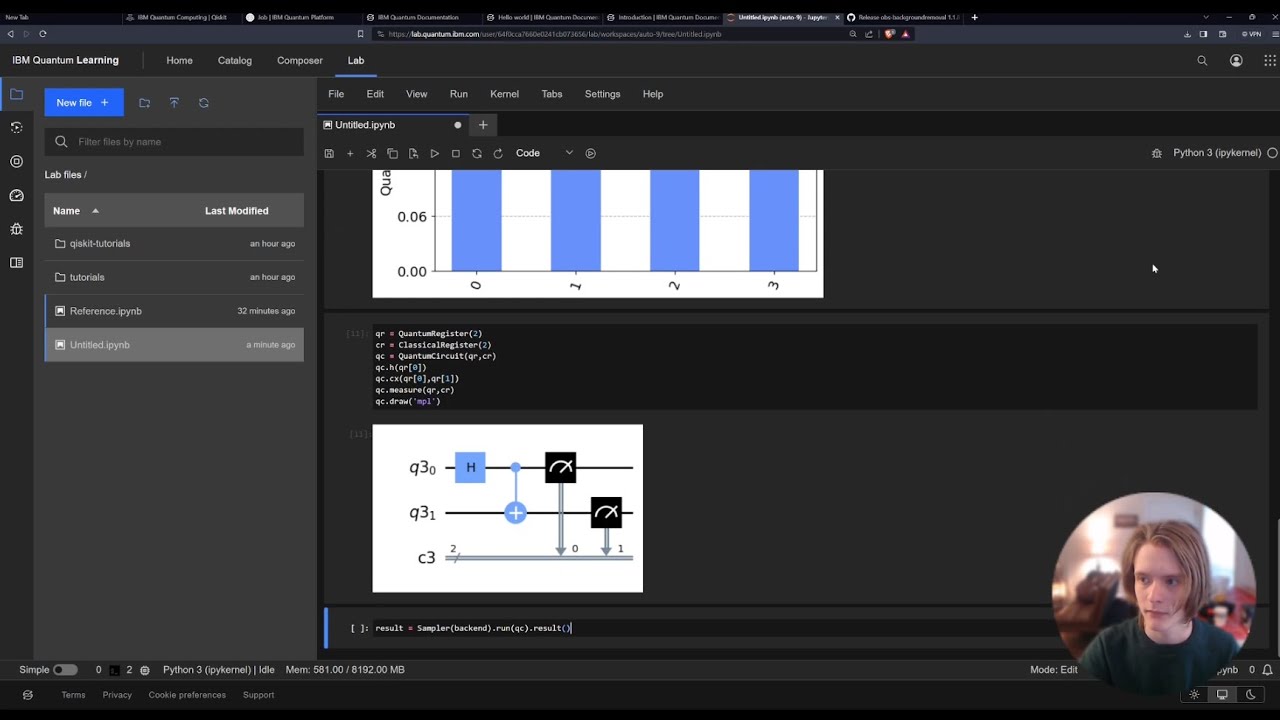Select the light theme sun icon

point(1194,695)
